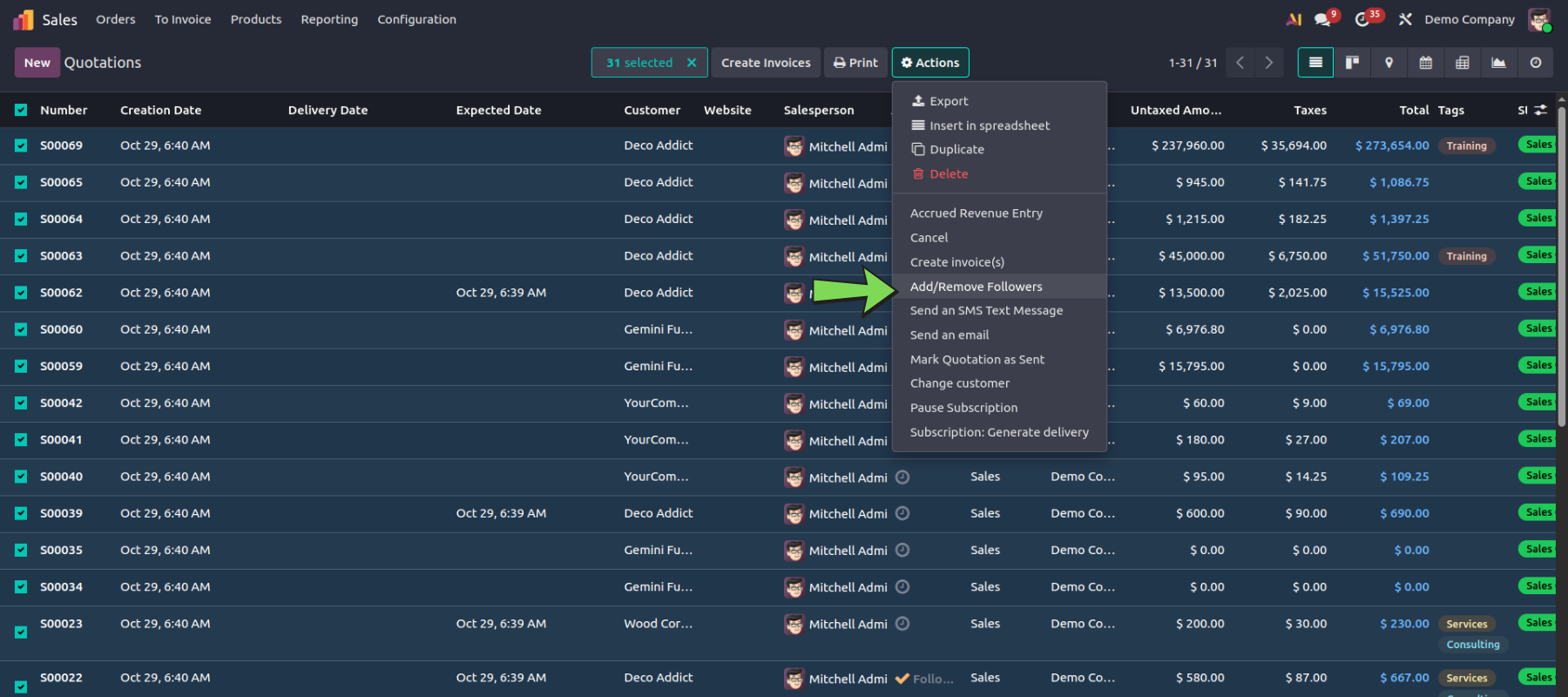Uncheck the select-all header checkbox
Image resolution: width=1568 pixels, height=697 pixels.
(x=21, y=110)
